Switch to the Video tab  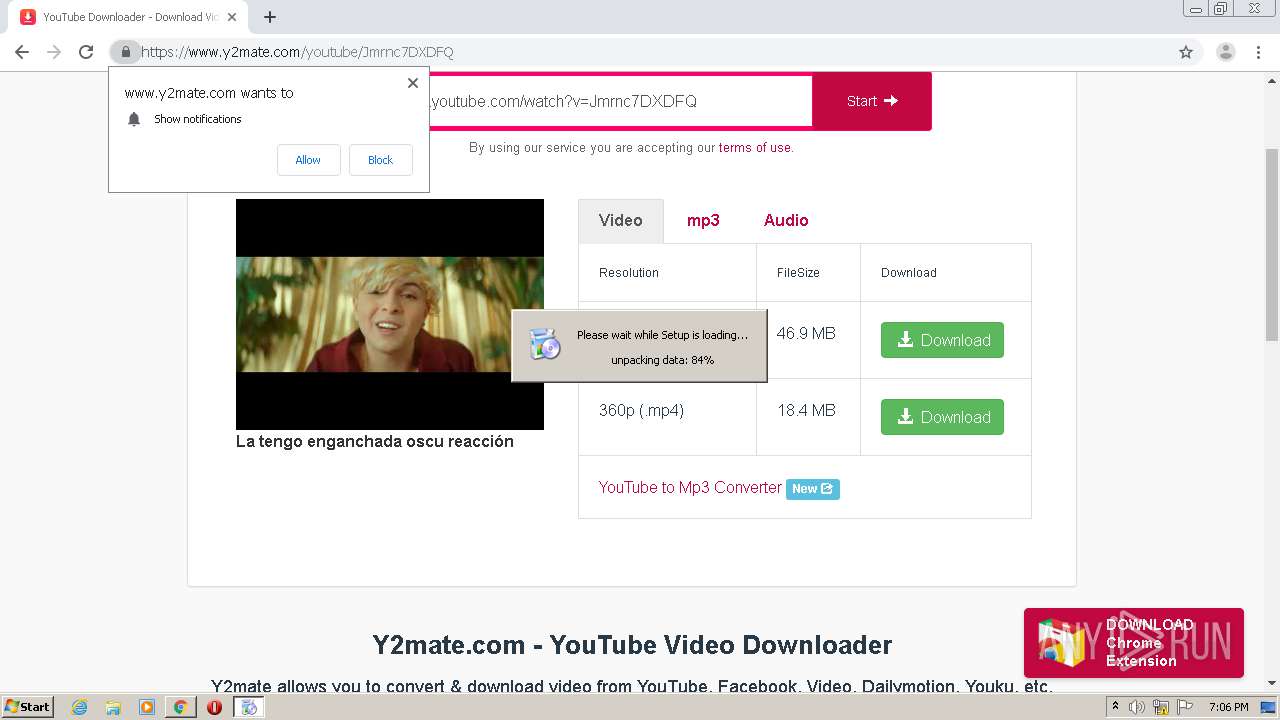pyautogui.click(x=621, y=220)
